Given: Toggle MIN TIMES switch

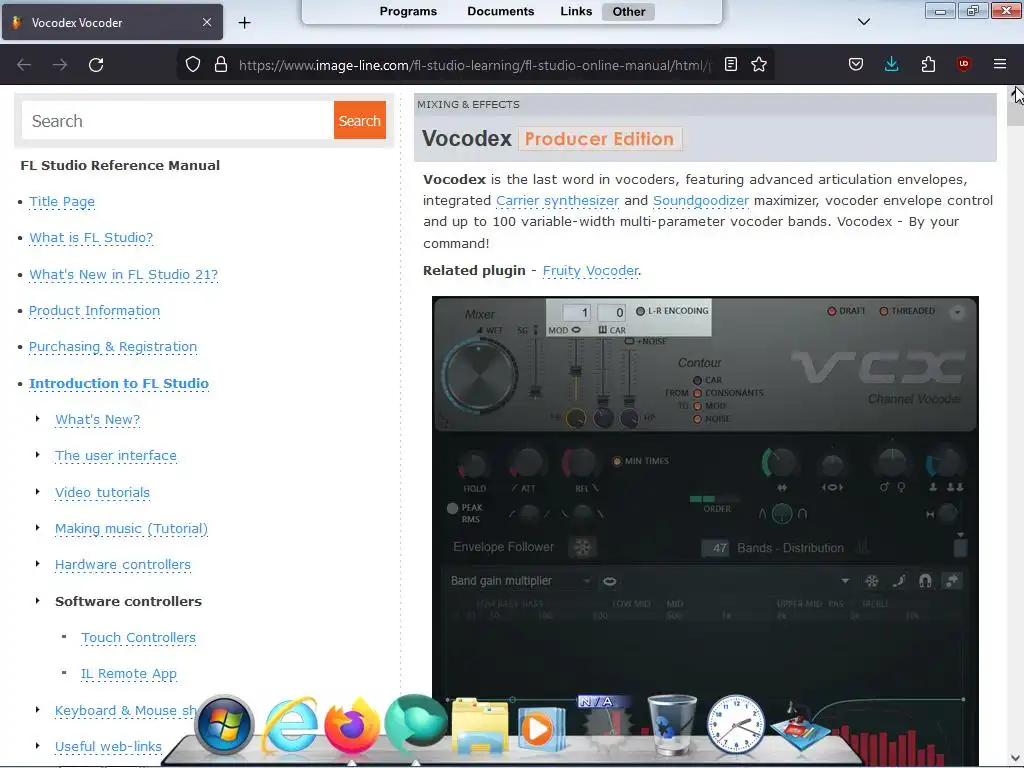Looking at the screenshot, I should [617, 461].
